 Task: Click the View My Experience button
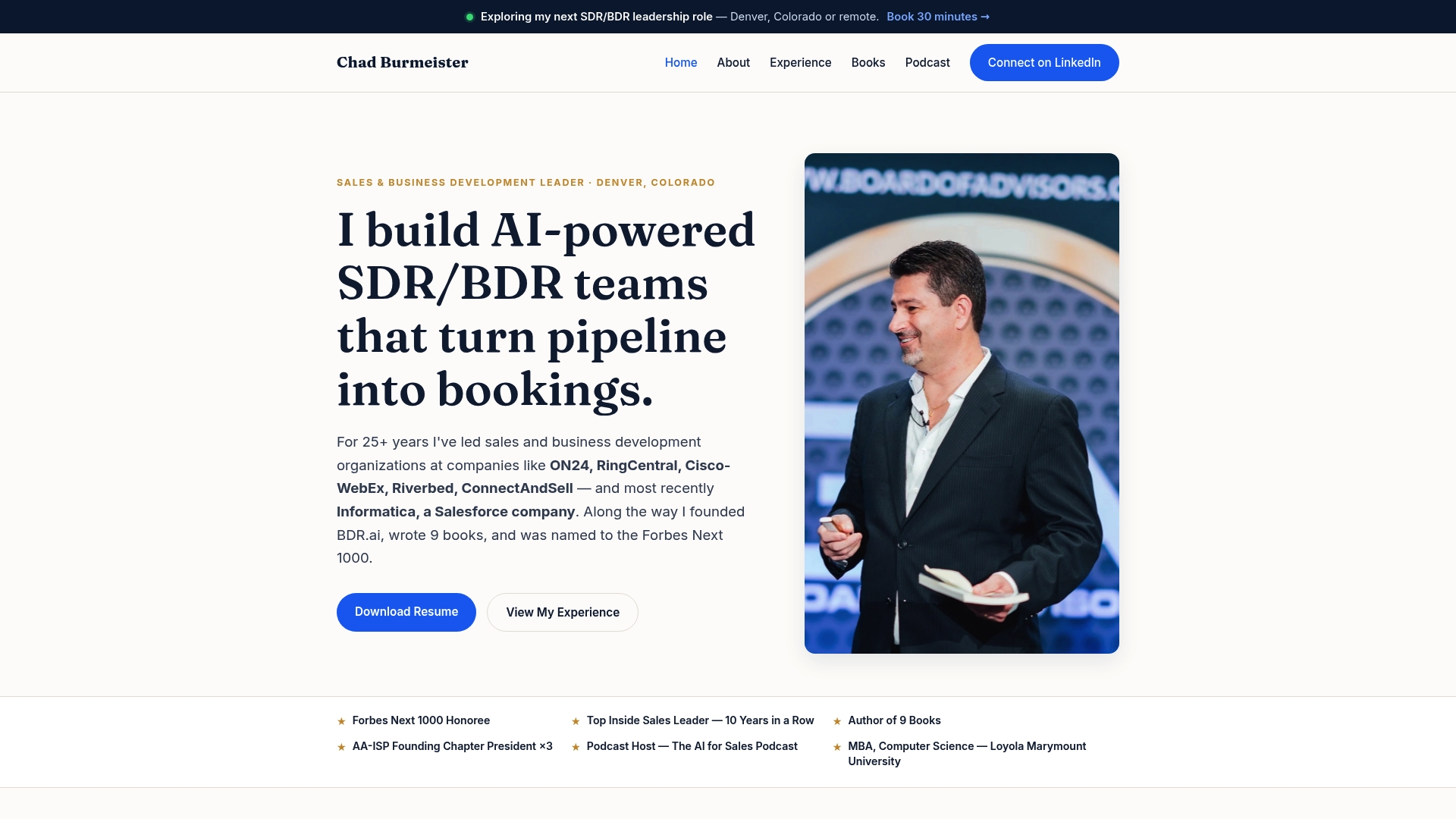coord(563,612)
